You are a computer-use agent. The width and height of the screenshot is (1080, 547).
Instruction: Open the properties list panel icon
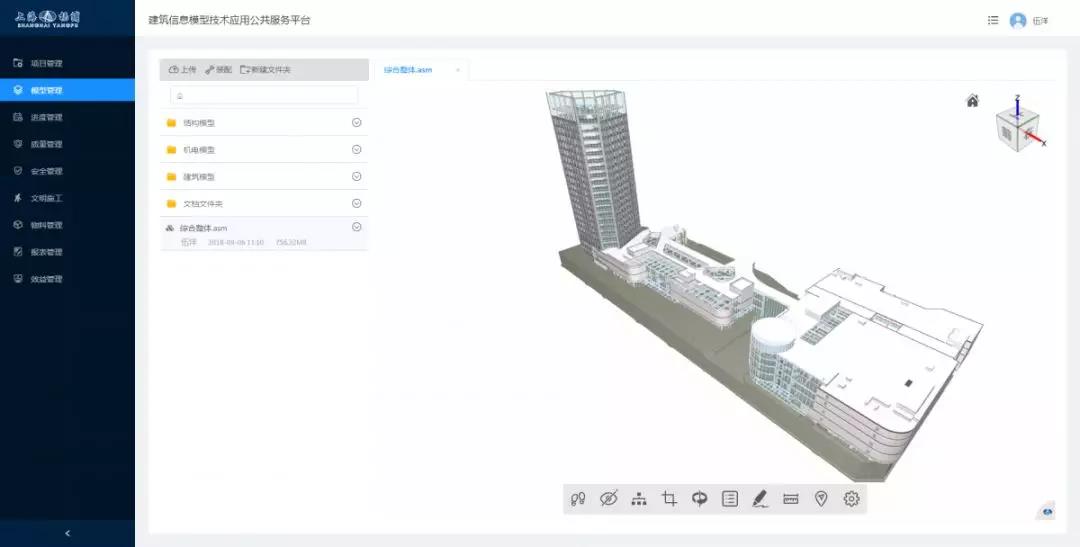(x=730, y=499)
